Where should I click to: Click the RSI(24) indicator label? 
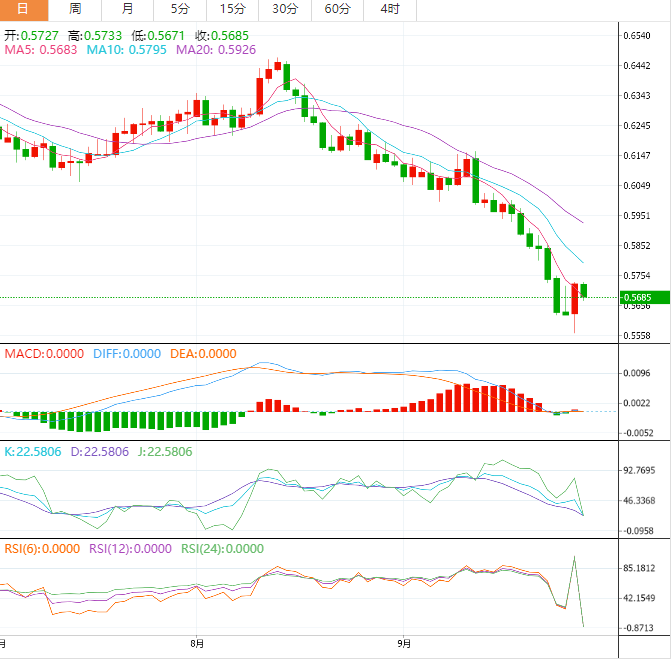pos(222,548)
